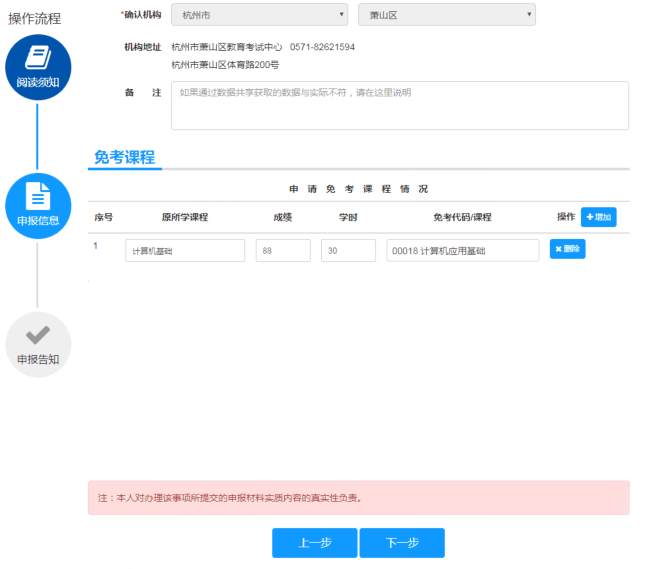Click the checkmark icon for 申报告知 step
This screenshot has height=569, width=665.
coord(38,335)
